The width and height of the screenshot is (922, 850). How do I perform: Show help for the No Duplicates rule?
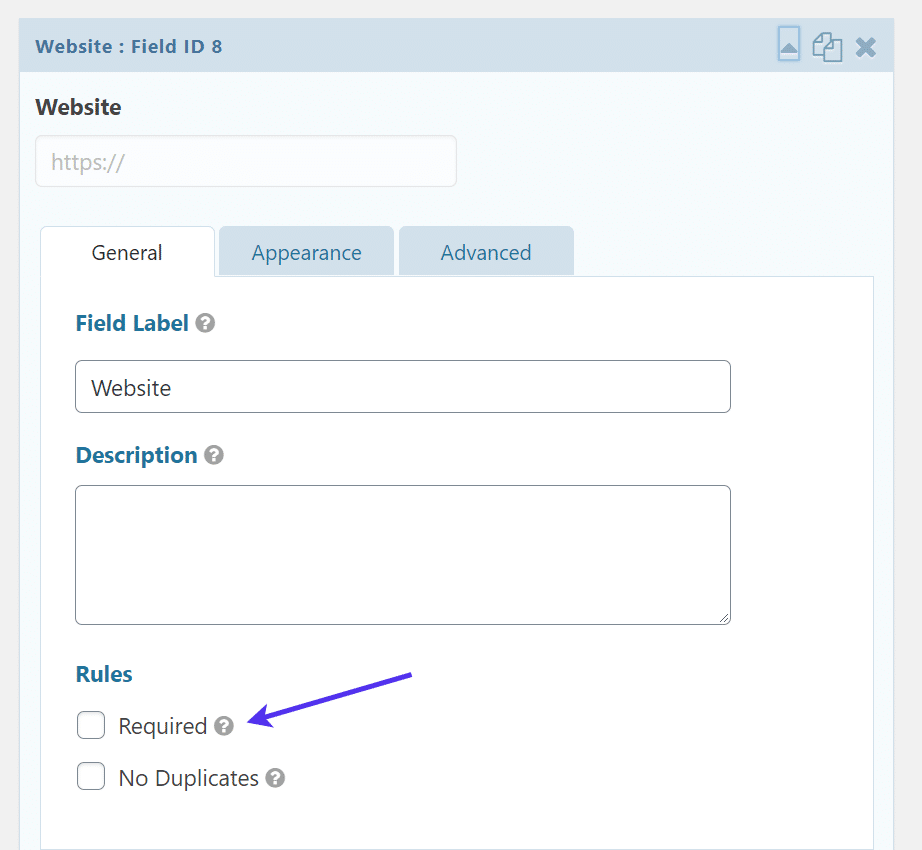(x=275, y=778)
